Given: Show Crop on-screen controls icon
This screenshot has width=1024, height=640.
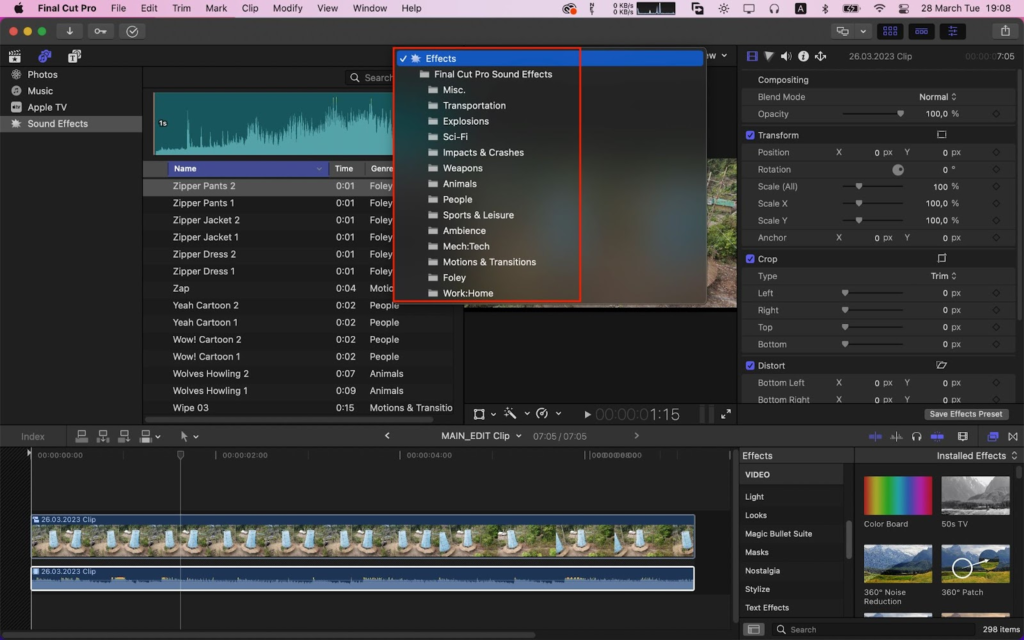Looking at the screenshot, I should [x=941, y=259].
